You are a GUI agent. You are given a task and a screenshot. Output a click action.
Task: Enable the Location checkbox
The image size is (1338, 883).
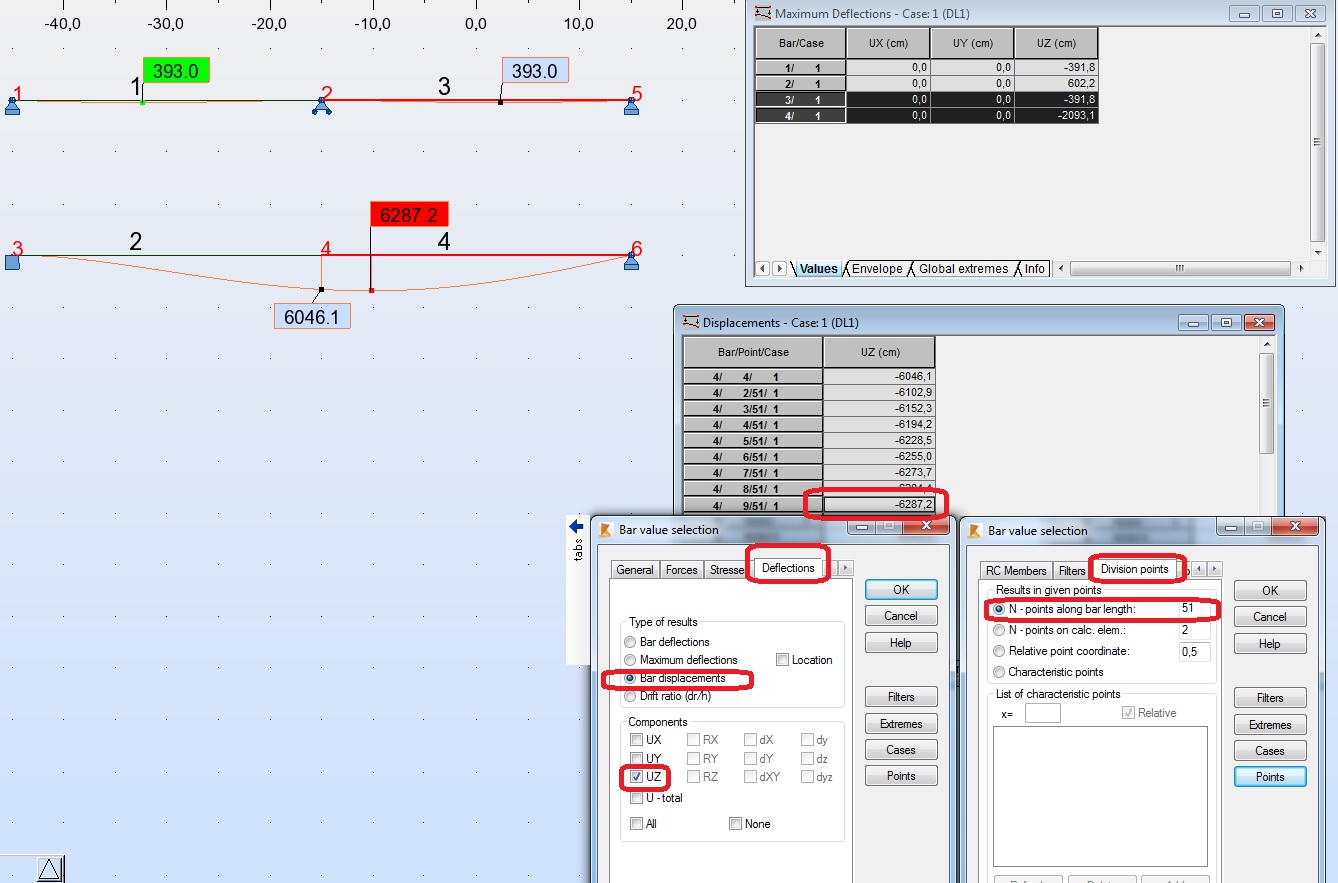tap(783, 660)
